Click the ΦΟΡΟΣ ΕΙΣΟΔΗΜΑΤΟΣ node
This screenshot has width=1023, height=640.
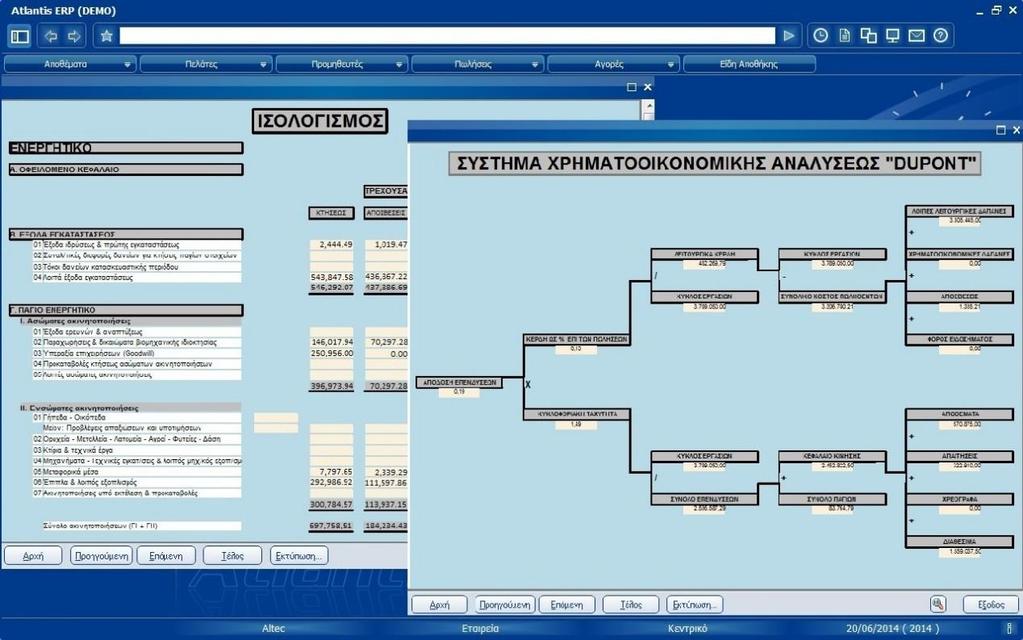coord(960,339)
